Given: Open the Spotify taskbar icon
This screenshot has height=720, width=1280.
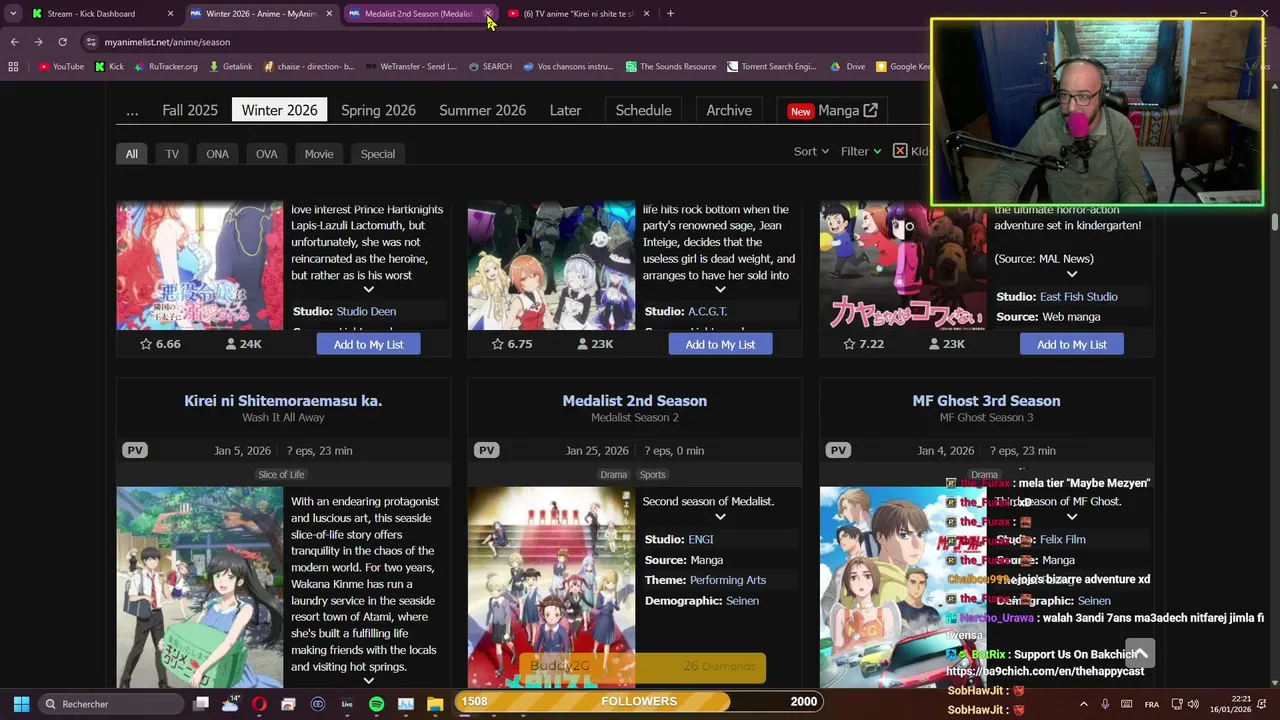Looking at the screenshot, I should tap(376, 704).
